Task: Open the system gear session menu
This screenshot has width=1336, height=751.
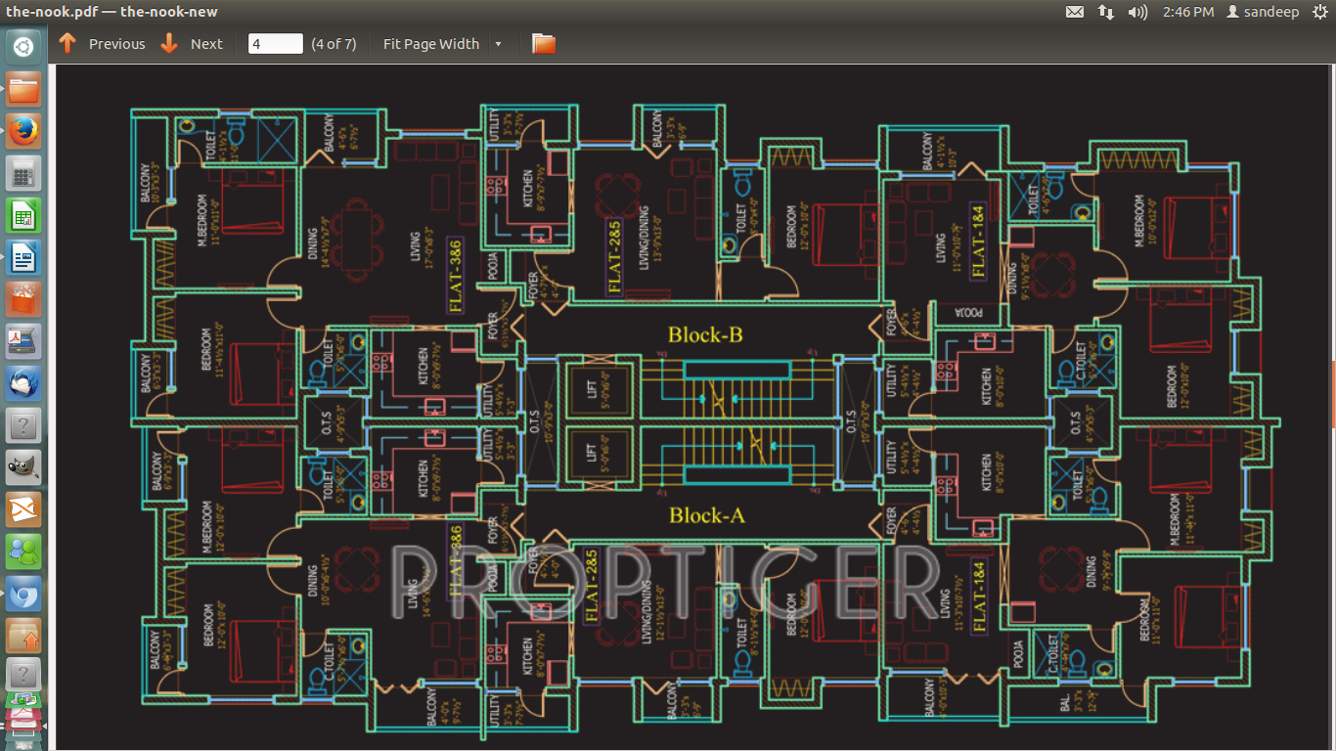Action: click(x=1320, y=12)
